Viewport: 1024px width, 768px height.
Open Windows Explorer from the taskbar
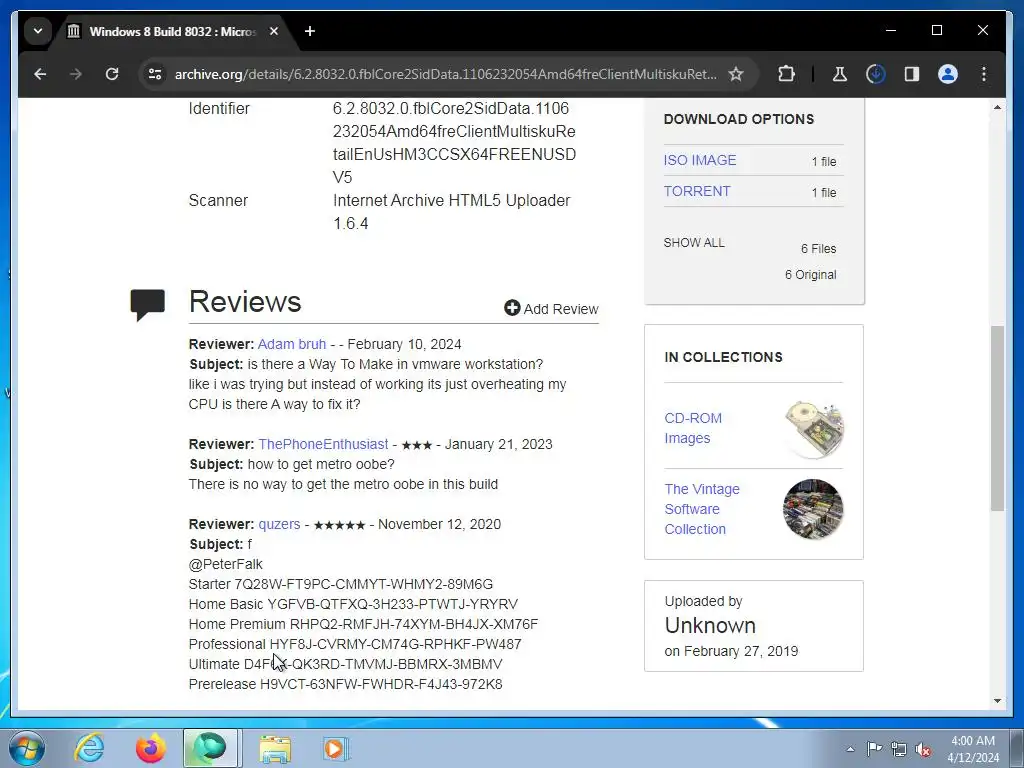275,748
